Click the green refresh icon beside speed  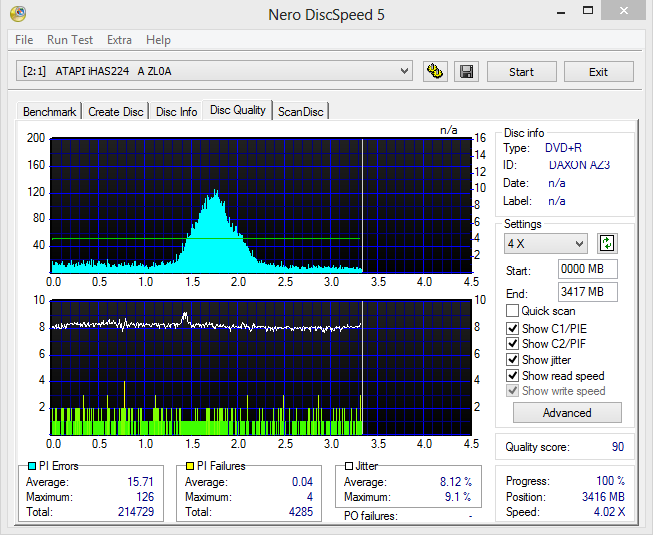pos(607,244)
